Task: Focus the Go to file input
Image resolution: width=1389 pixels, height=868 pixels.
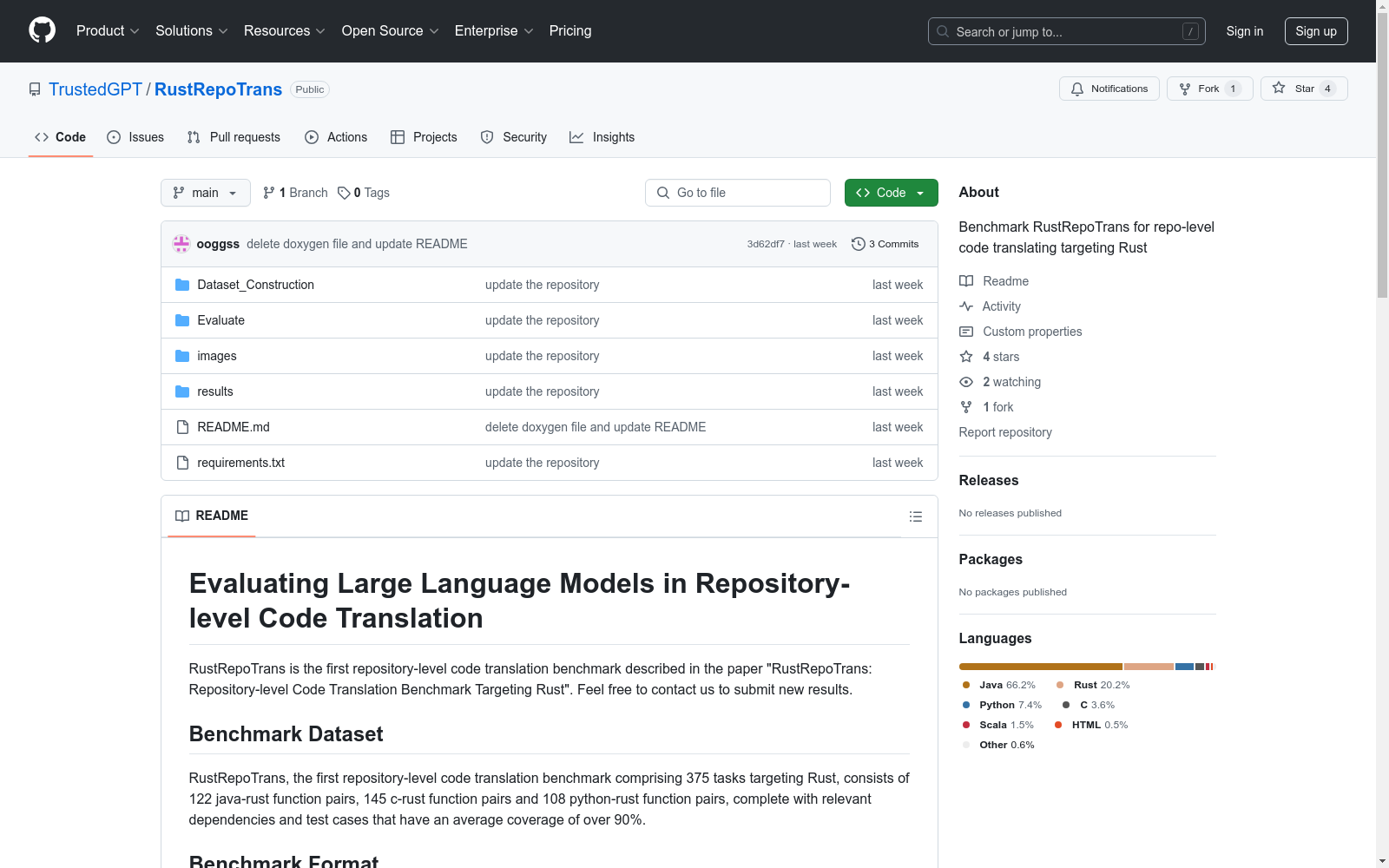Action: [738, 193]
